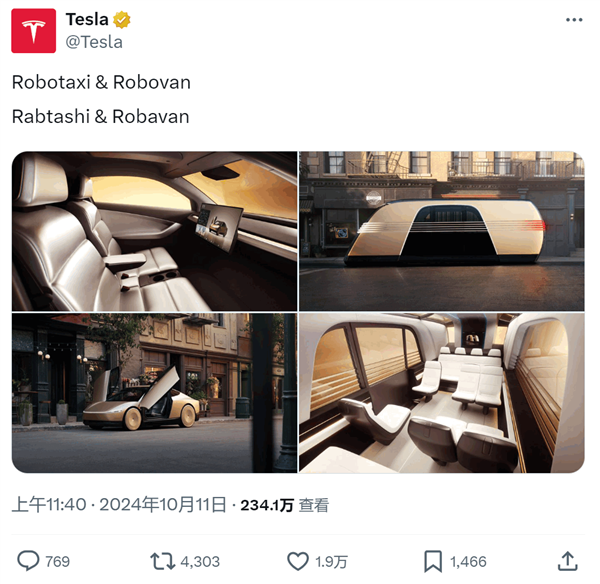
Task: Click the 4,303 reposts count
Action: 200,562
